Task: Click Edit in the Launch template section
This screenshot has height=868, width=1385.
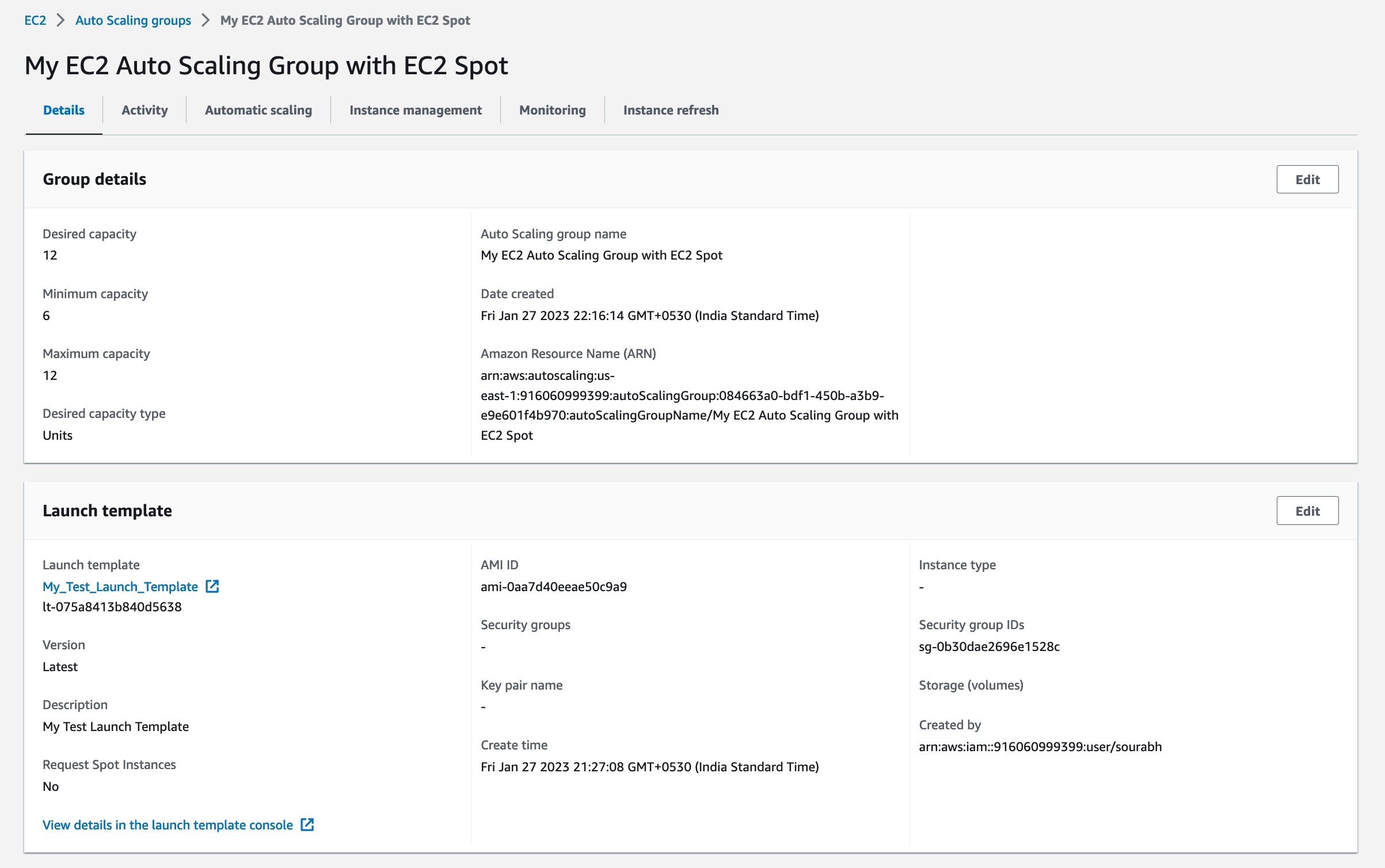Action: coord(1307,510)
